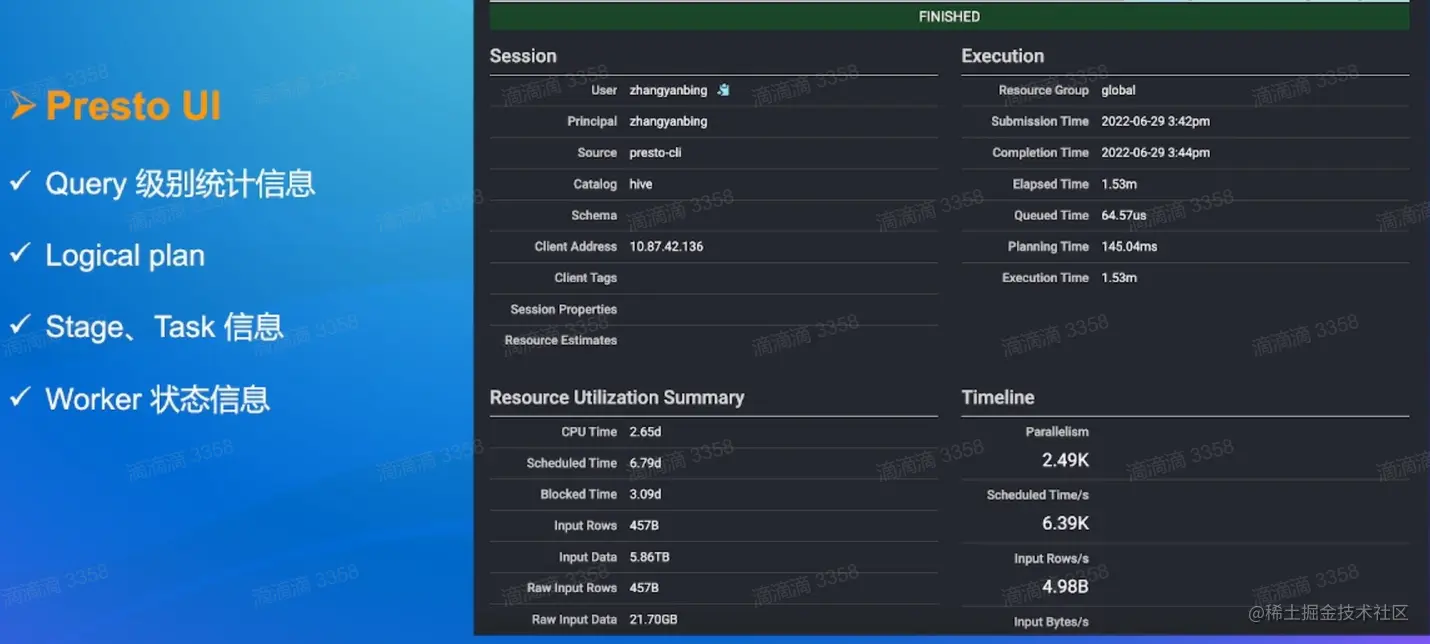Select the Input Rows value 457B
This screenshot has height=644, width=1430.
coord(644,526)
